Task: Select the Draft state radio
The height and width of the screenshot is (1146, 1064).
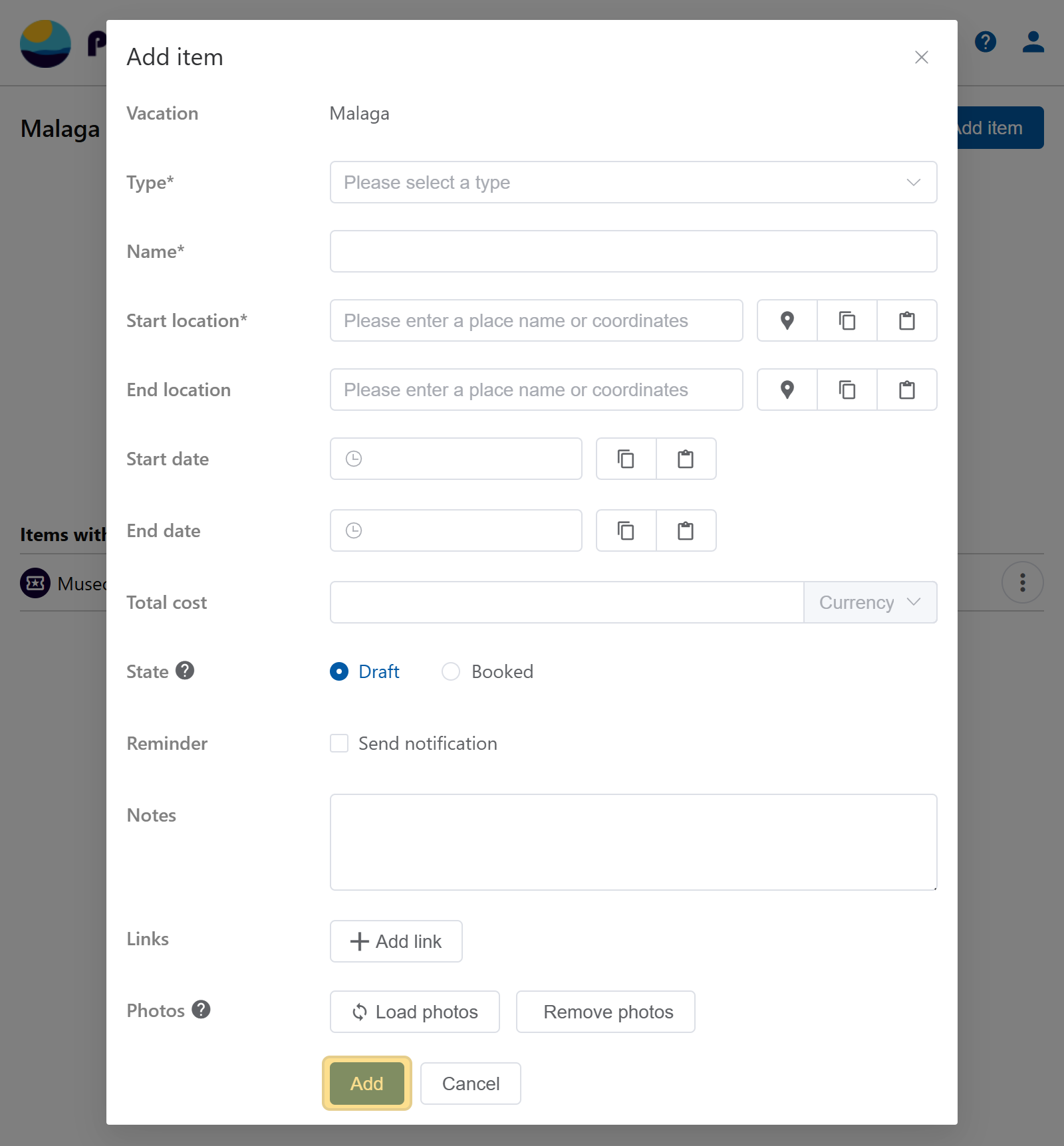Action: [x=339, y=671]
